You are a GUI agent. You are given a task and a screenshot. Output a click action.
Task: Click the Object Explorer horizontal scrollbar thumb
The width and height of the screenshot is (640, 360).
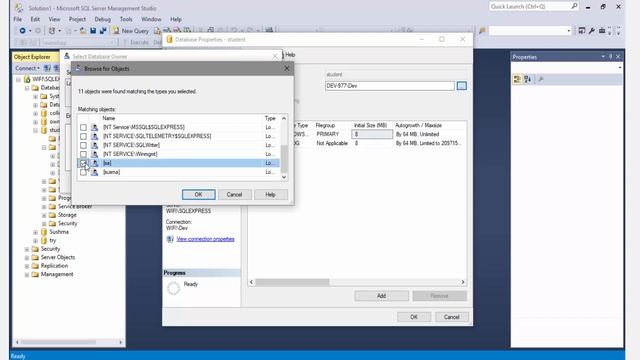tap(58, 342)
